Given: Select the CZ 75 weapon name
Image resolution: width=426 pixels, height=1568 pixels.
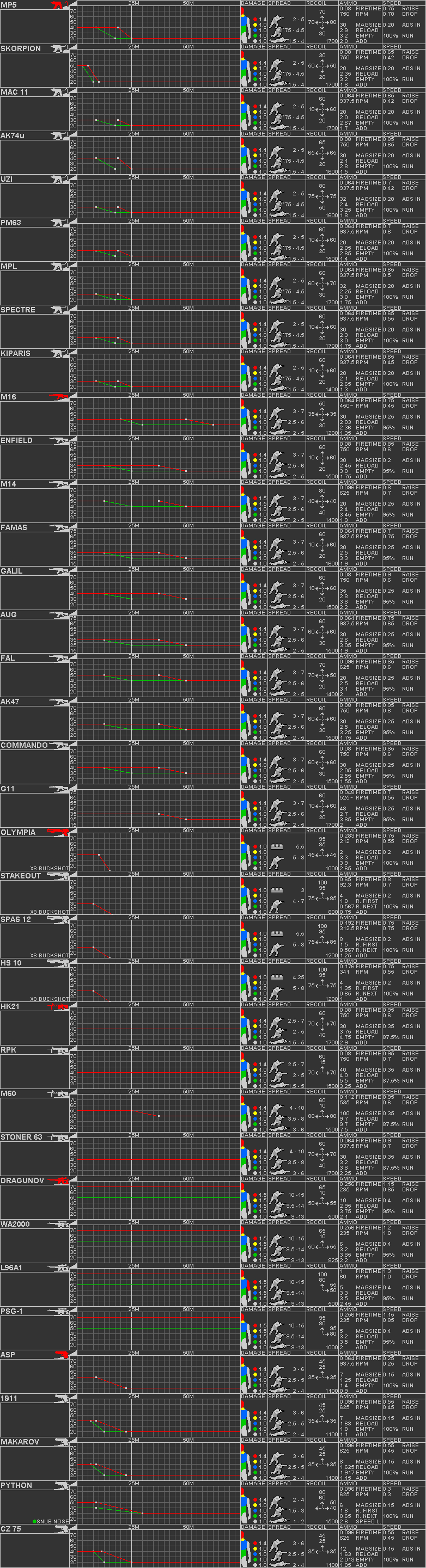Looking at the screenshot, I should pyautogui.click(x=11, y=1529).
